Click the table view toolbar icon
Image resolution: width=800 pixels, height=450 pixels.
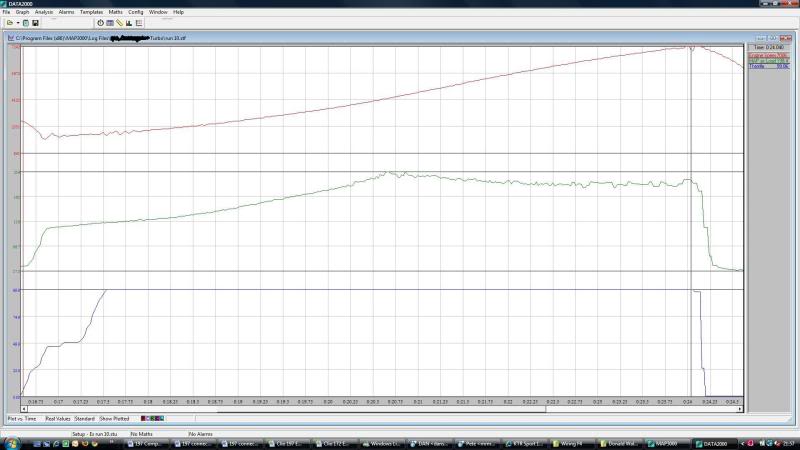coord(110,22)
